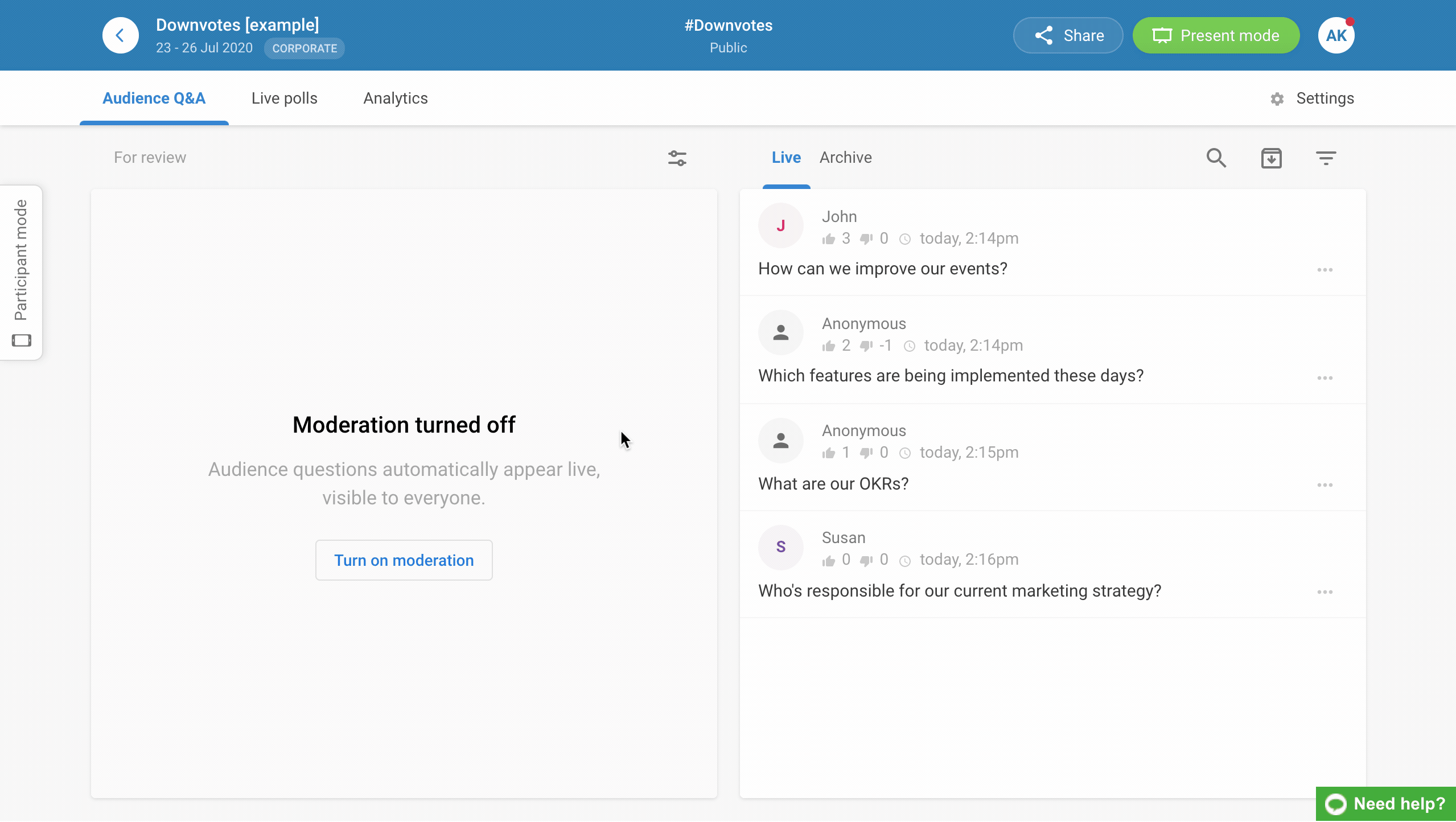Viewport: 1456px width, 822px height.
Task: Open the Analytics tab
Action: pyautogui.click(x=396, y=98)
